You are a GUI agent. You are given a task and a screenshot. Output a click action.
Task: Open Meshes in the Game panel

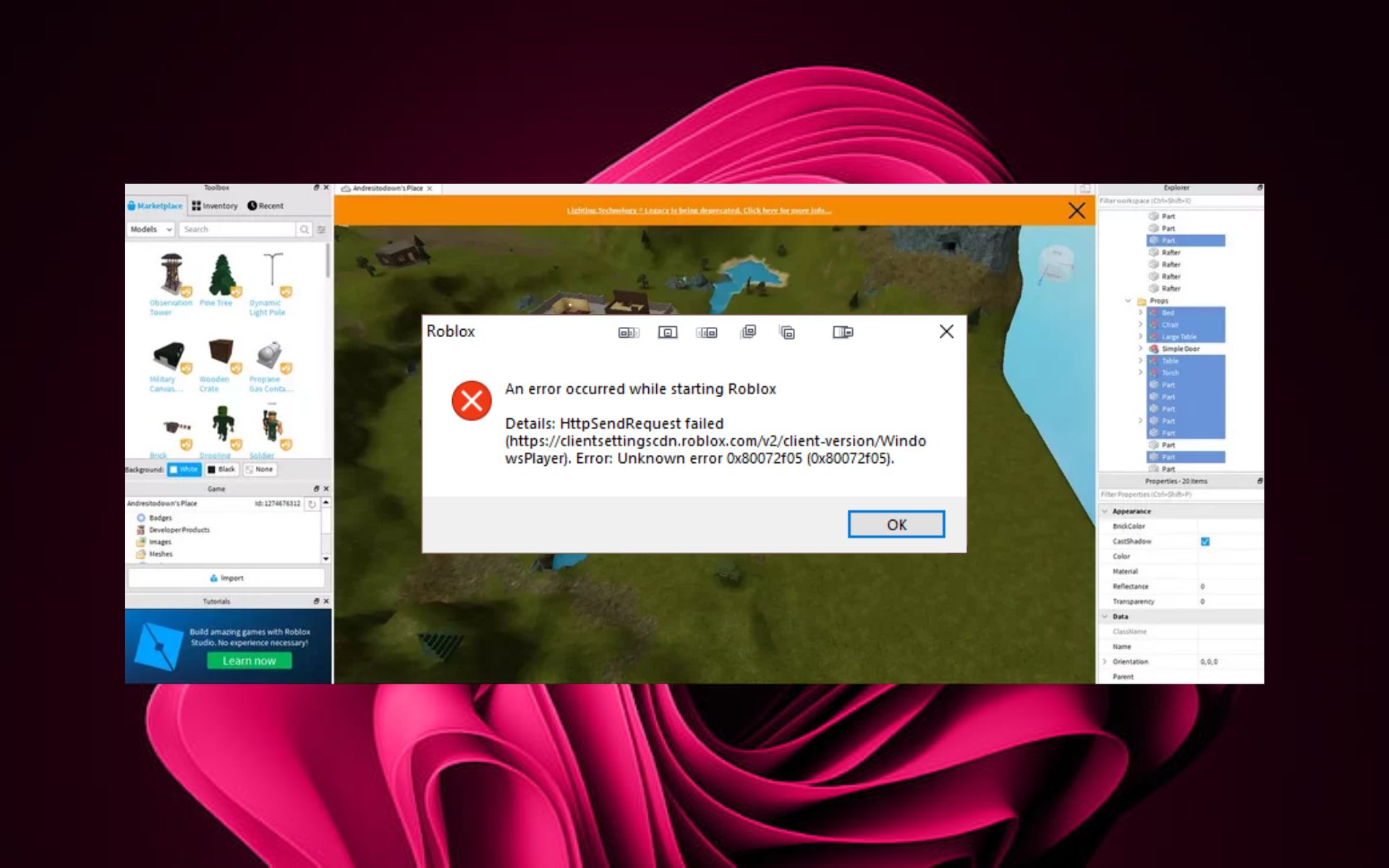(154, 554)
